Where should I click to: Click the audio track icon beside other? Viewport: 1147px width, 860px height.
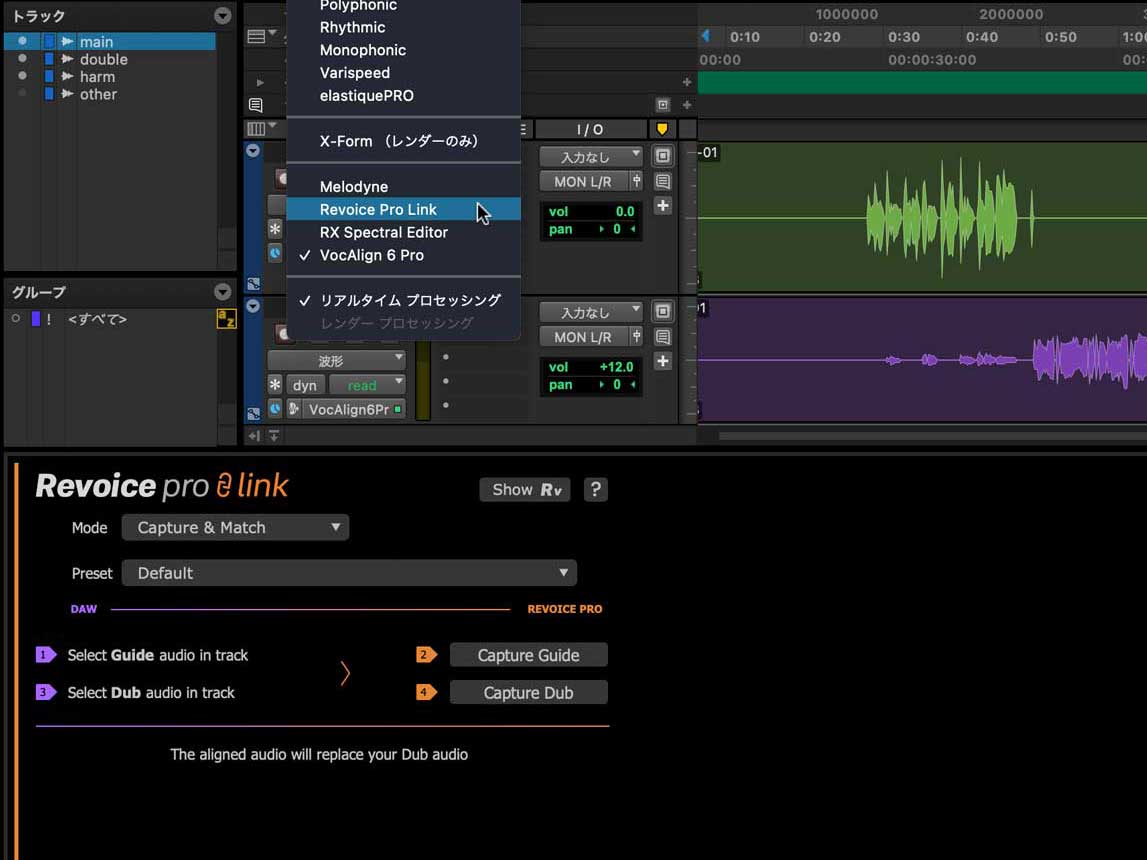click(67, 94)
